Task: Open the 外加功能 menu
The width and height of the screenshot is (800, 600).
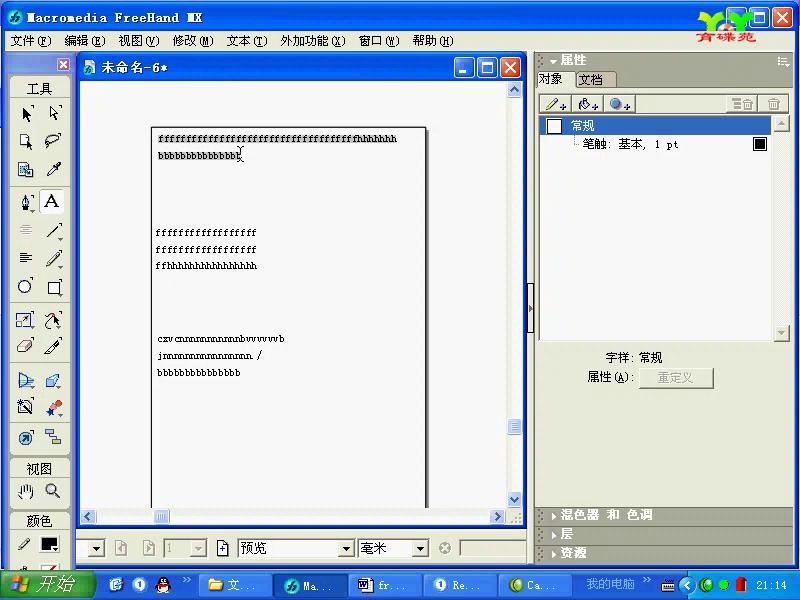Action: click(x=313, y=41)
